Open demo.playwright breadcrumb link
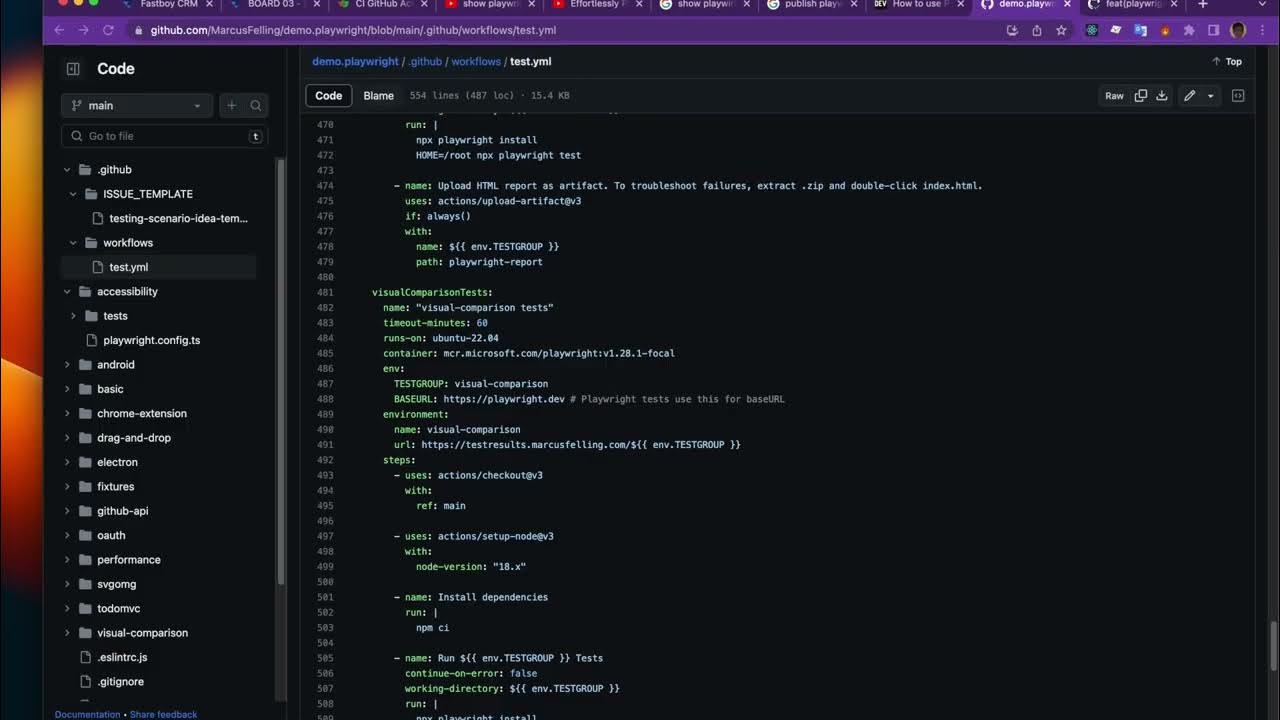Image resolution: width=1280 pixels, height=720 pixels. (x=355, y=62)
